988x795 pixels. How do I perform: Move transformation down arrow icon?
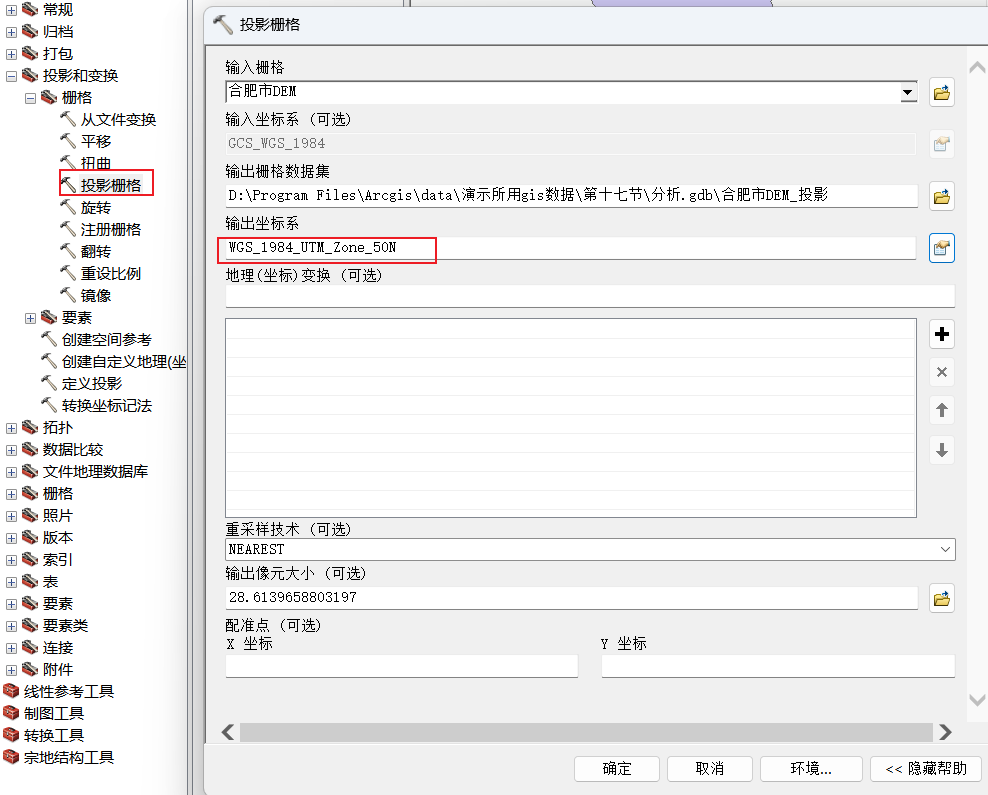(x=941, y=450)
